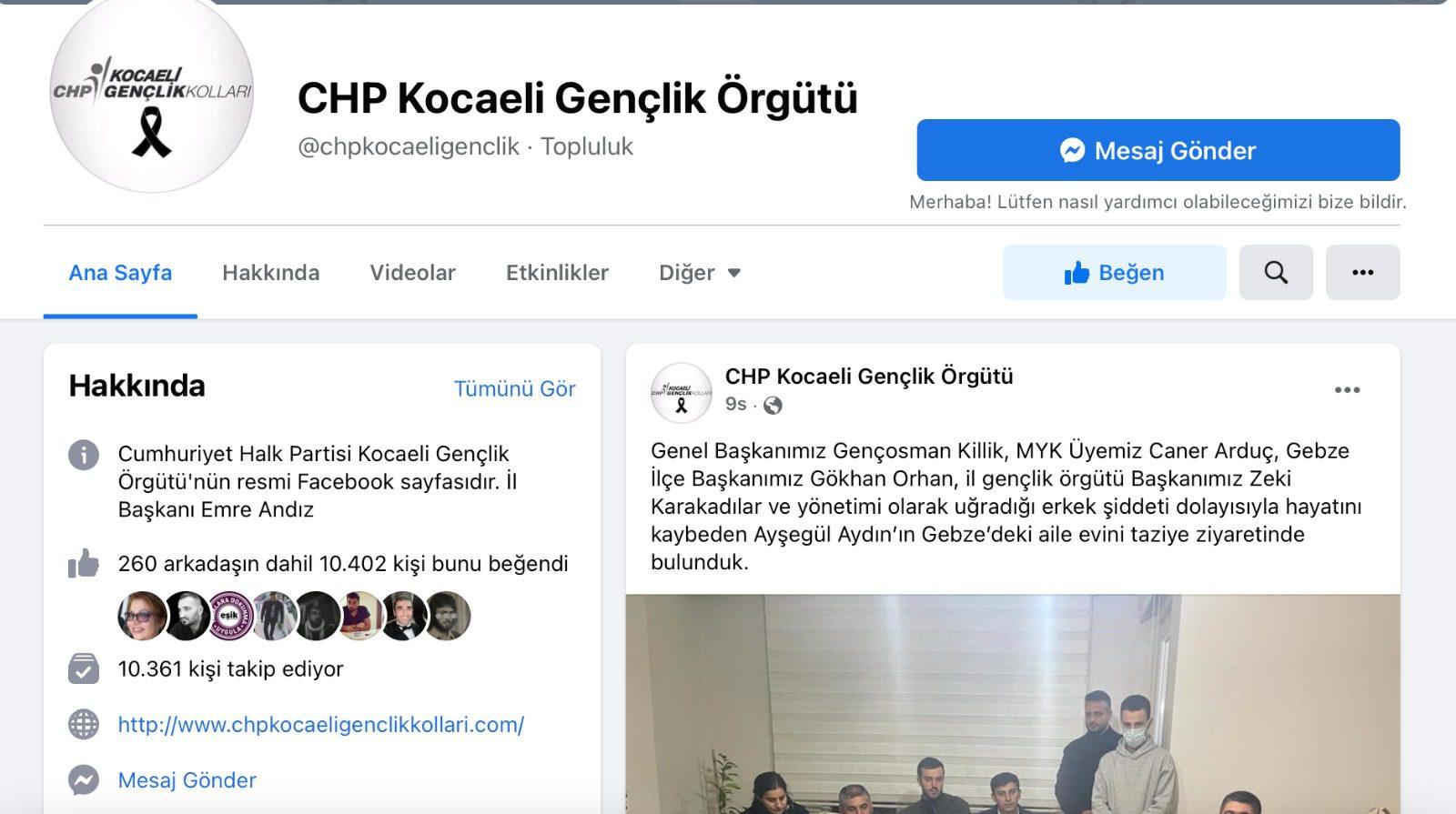The height and width of the screenshot is (814, 1456).
Task: Click the Messenger icon in Hakkında panel
Action: click(84, 779)
